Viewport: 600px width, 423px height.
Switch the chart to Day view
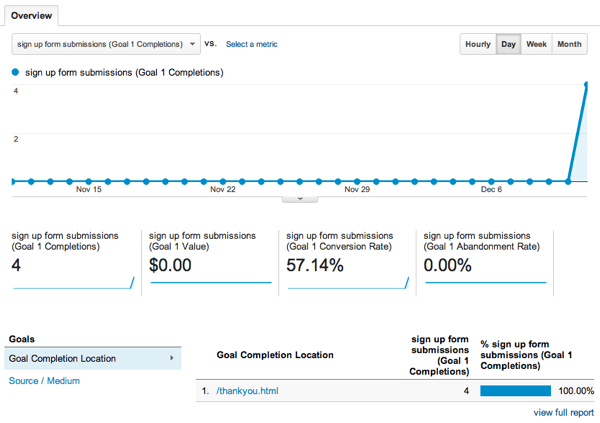509,44
